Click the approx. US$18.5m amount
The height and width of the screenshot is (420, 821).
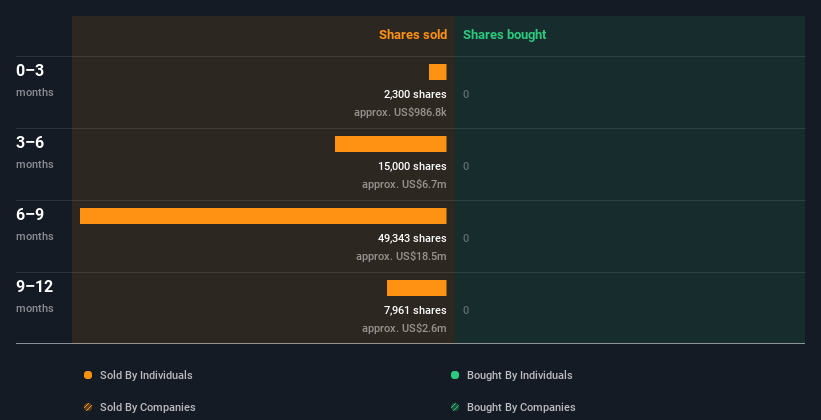coord(401,257)
